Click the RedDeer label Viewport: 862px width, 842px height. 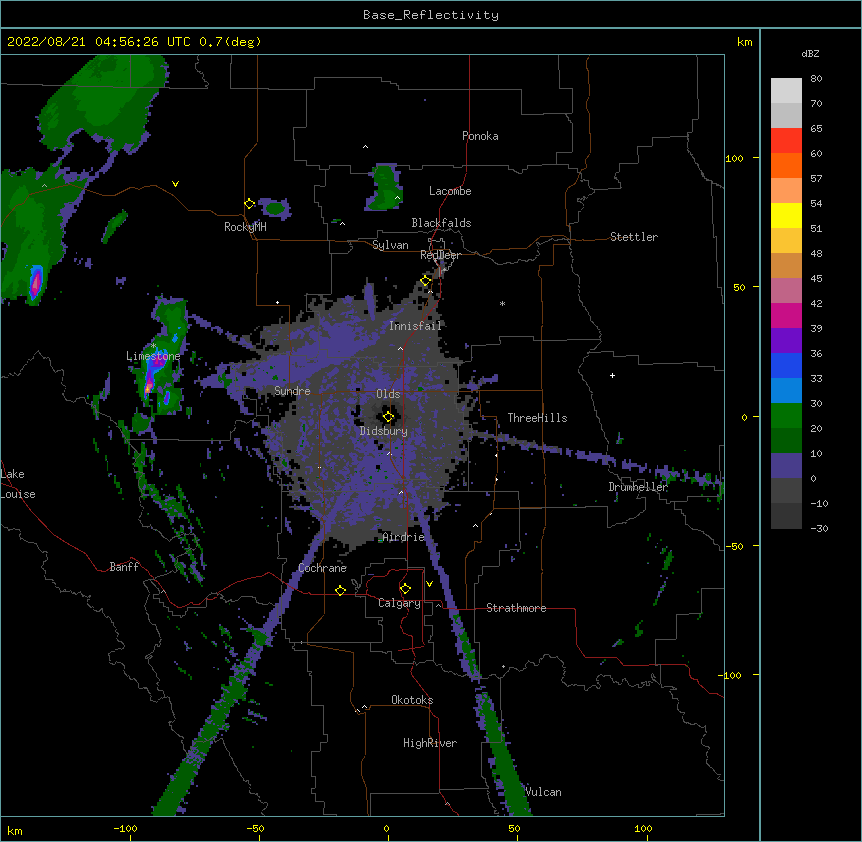point(440,255)
